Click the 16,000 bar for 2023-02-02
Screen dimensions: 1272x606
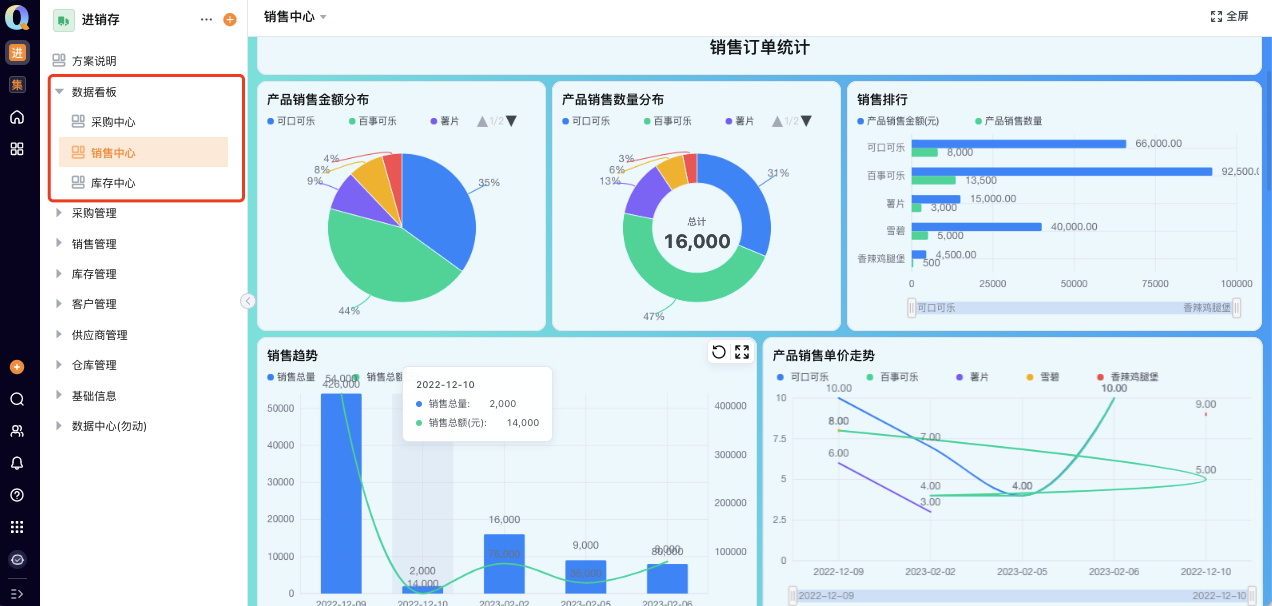pyautogui.click(x=504, y=563)
